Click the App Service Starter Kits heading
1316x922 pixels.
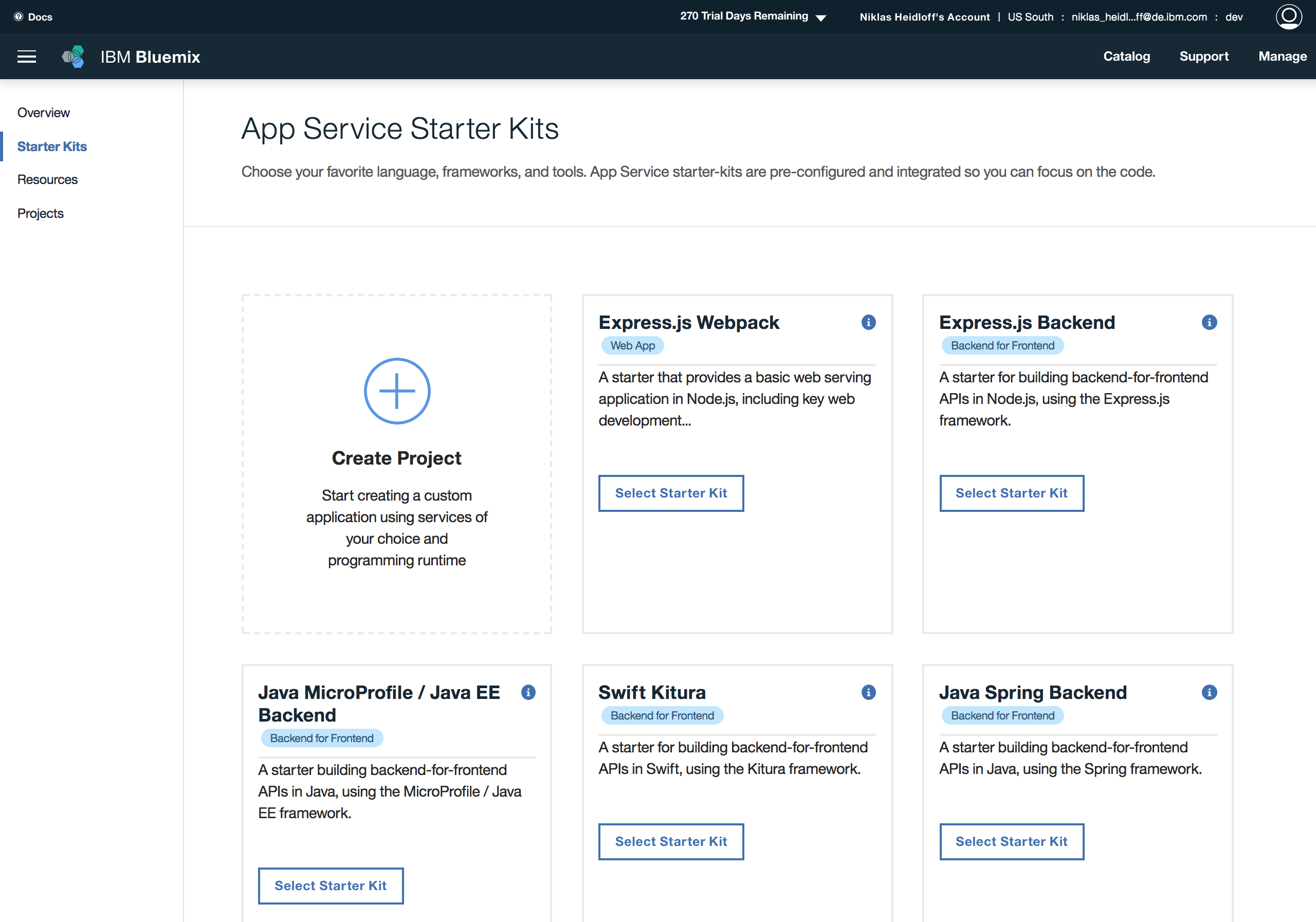tap(400, 128)
